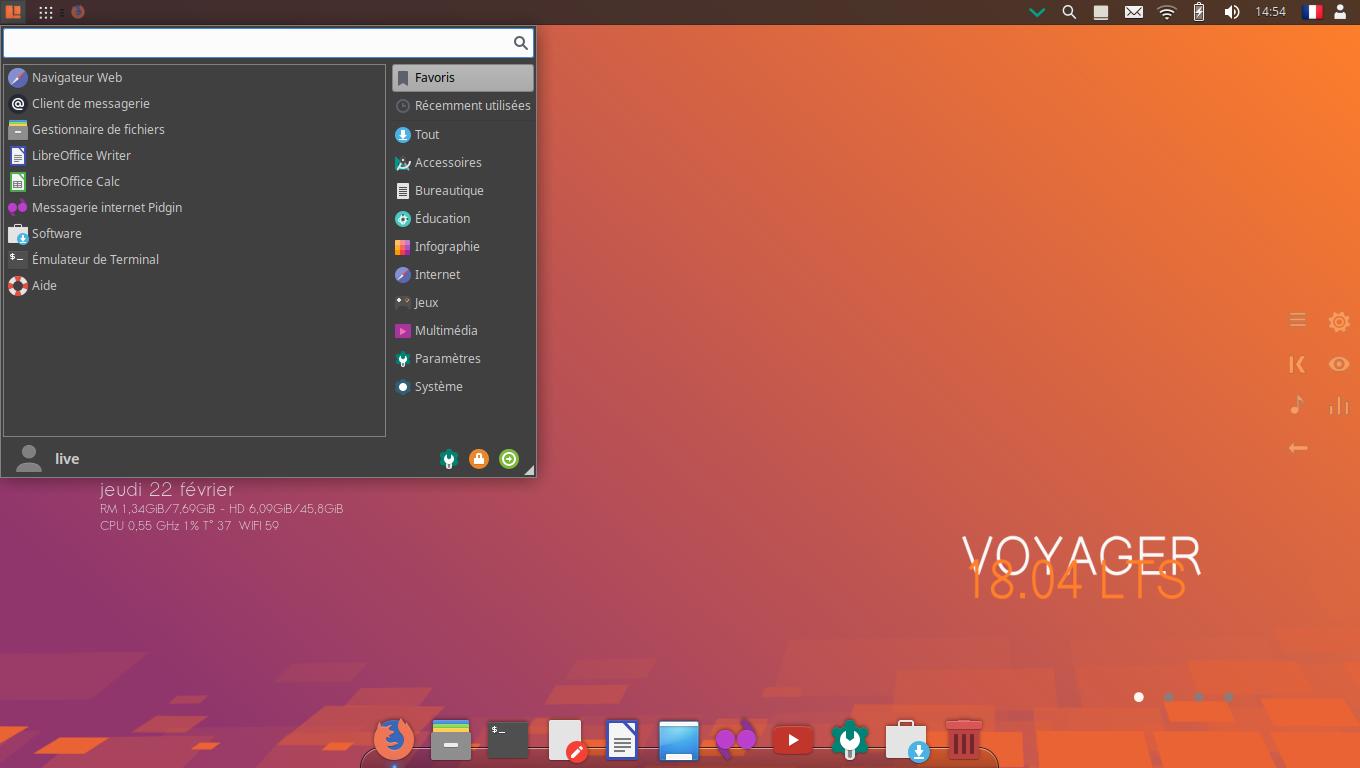Open the text editor dock icon
Screen dimensions: 1360x768
pyautogui.click(x=565, y=741)
